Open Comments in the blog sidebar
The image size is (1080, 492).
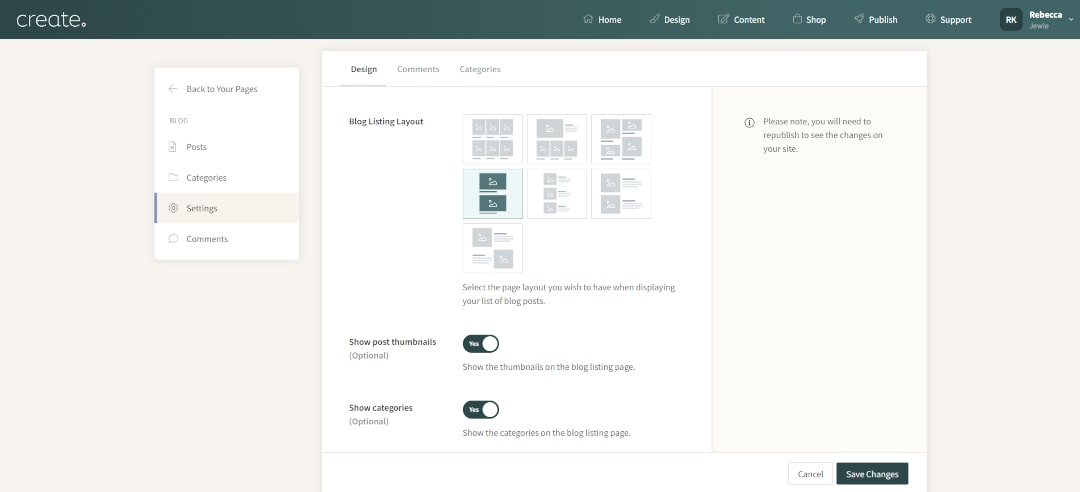click(227, 238)
